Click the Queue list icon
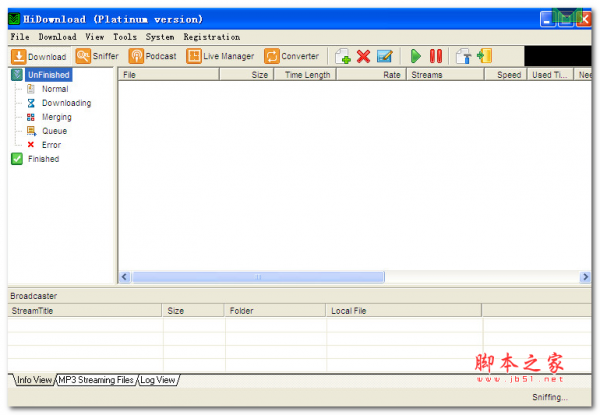 click(x=31, y=131)
